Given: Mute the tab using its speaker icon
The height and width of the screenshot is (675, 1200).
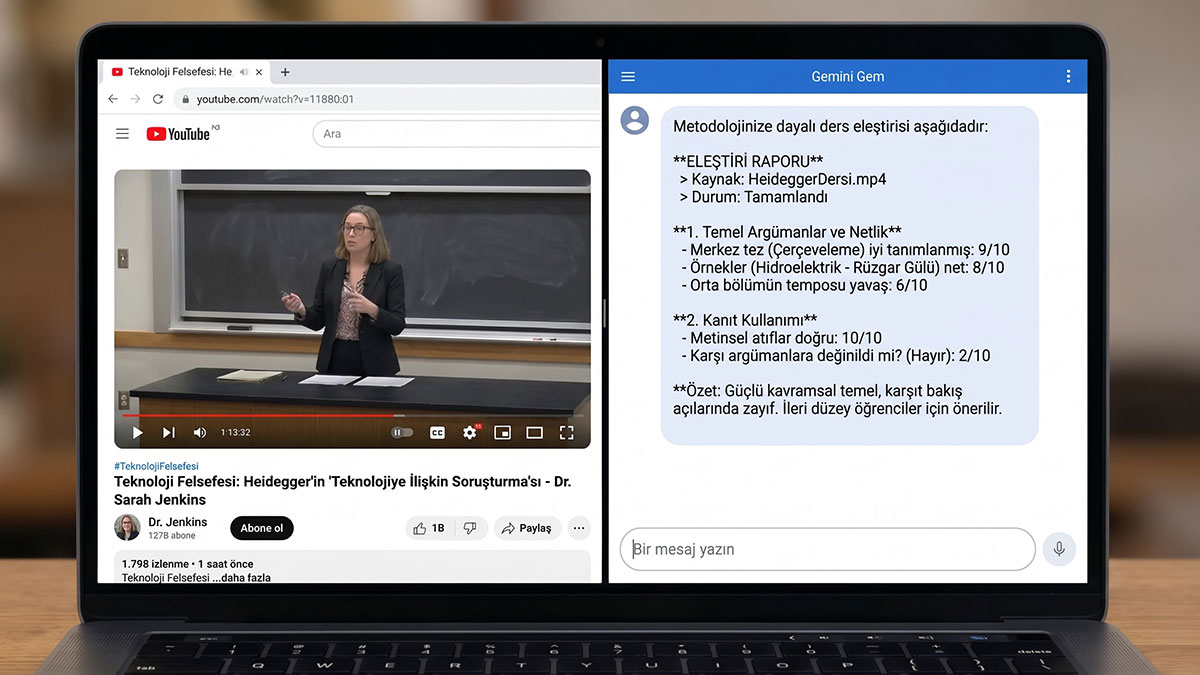Looking at the screenshot, I should pyautogui.click(x=244, y=72).
